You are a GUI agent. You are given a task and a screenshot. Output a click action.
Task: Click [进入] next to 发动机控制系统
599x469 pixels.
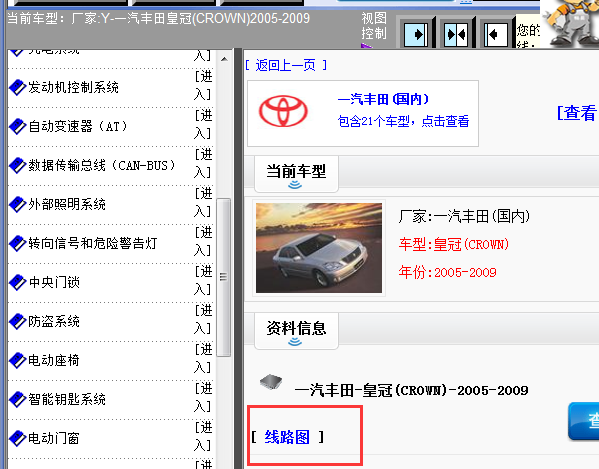click(203, 86)
